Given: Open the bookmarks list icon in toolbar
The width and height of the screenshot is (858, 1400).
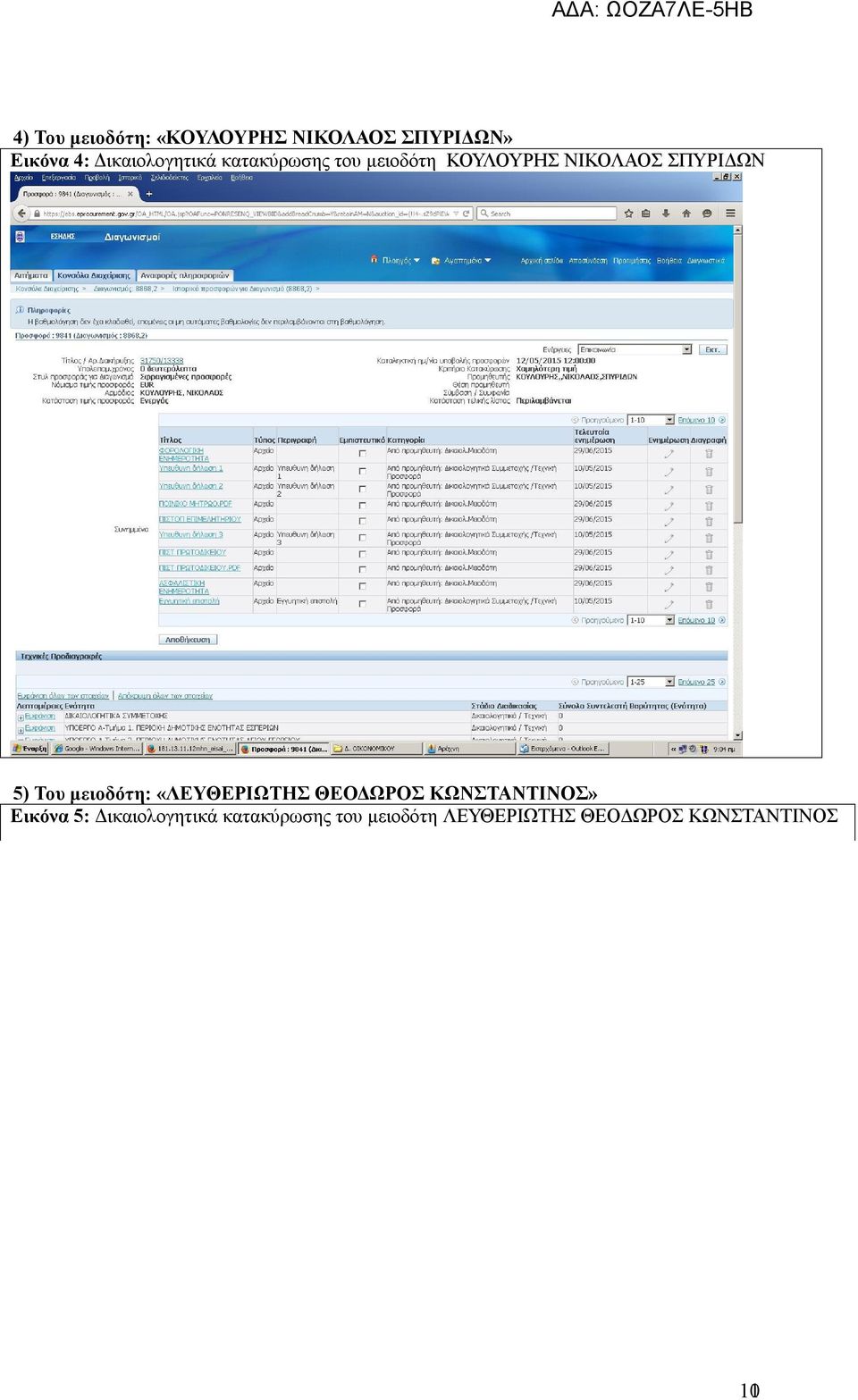Looking at the screenshot, I should point(646,214).
